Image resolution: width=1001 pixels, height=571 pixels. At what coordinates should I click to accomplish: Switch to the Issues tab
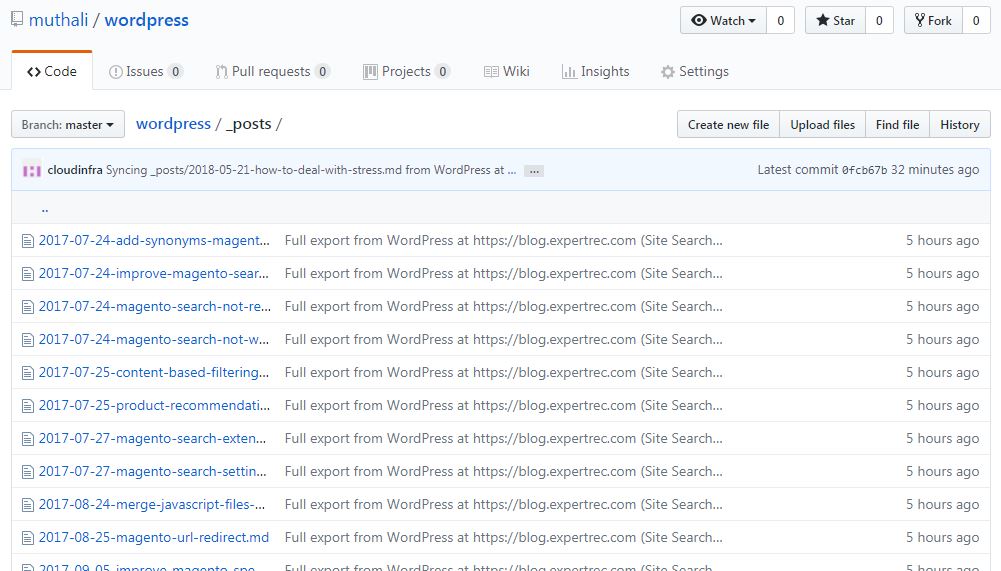point(146,72)
